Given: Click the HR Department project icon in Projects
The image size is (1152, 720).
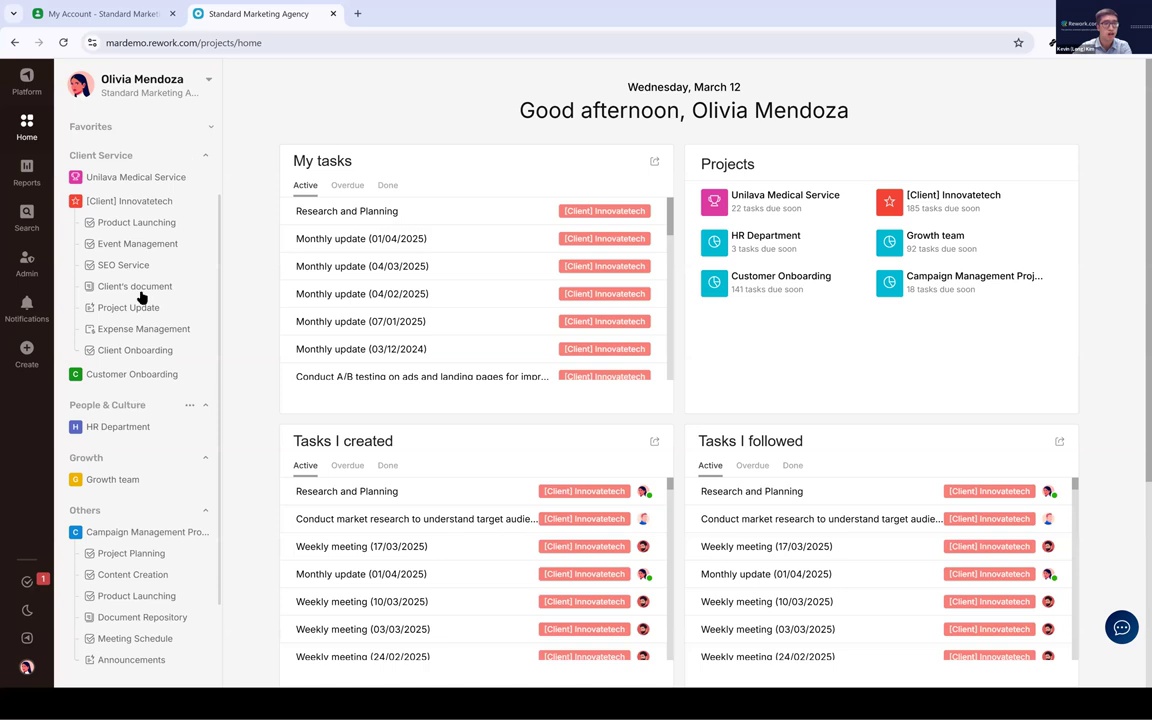Looking at the screenshot, I should [714, 242].
